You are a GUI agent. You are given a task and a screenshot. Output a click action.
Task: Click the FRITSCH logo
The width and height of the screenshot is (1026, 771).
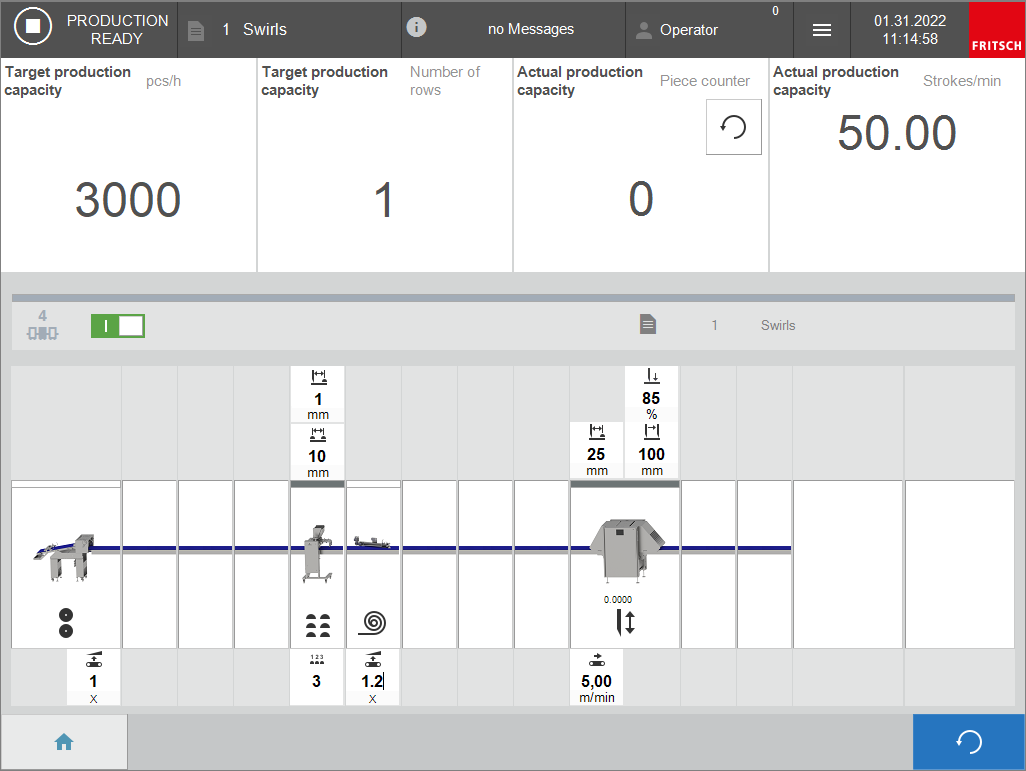(997, 30)
